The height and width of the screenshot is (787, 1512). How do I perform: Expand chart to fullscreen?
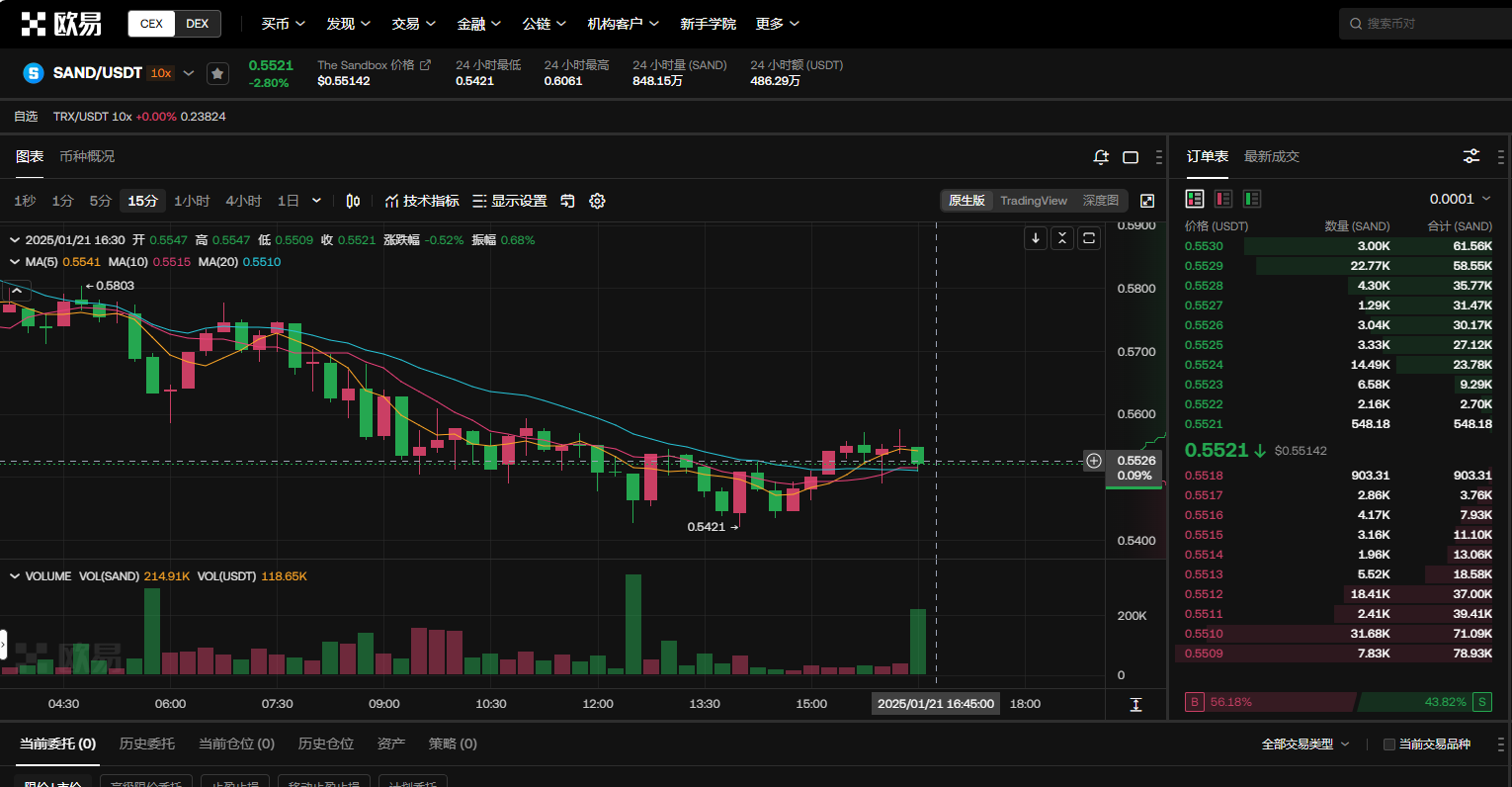[x=1147, y=201]
